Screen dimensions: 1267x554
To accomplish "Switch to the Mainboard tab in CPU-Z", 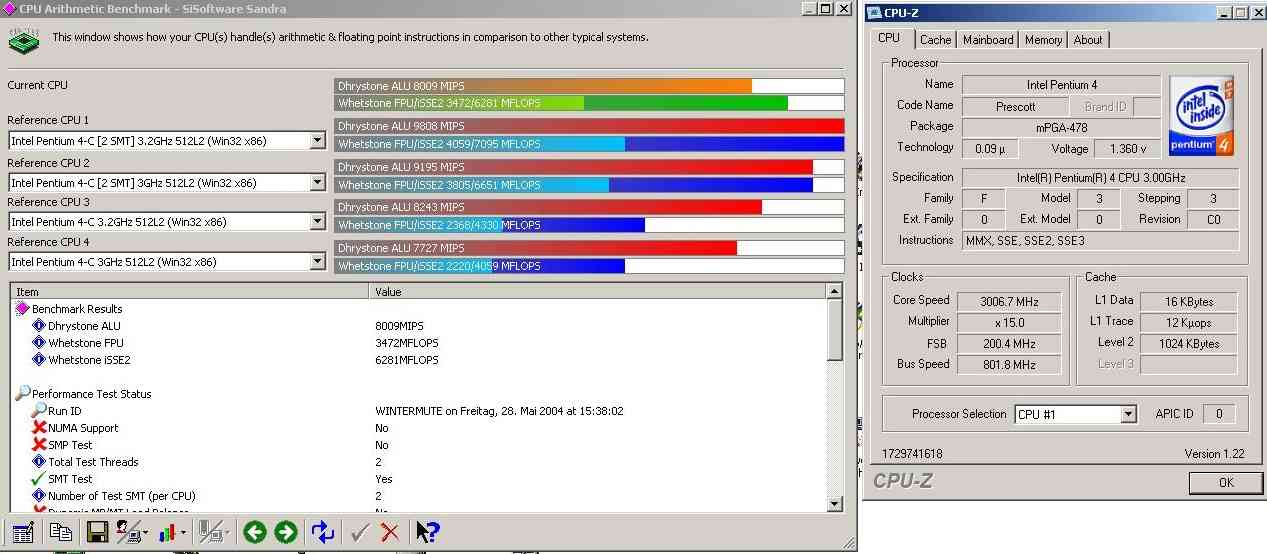I will 988,40.
